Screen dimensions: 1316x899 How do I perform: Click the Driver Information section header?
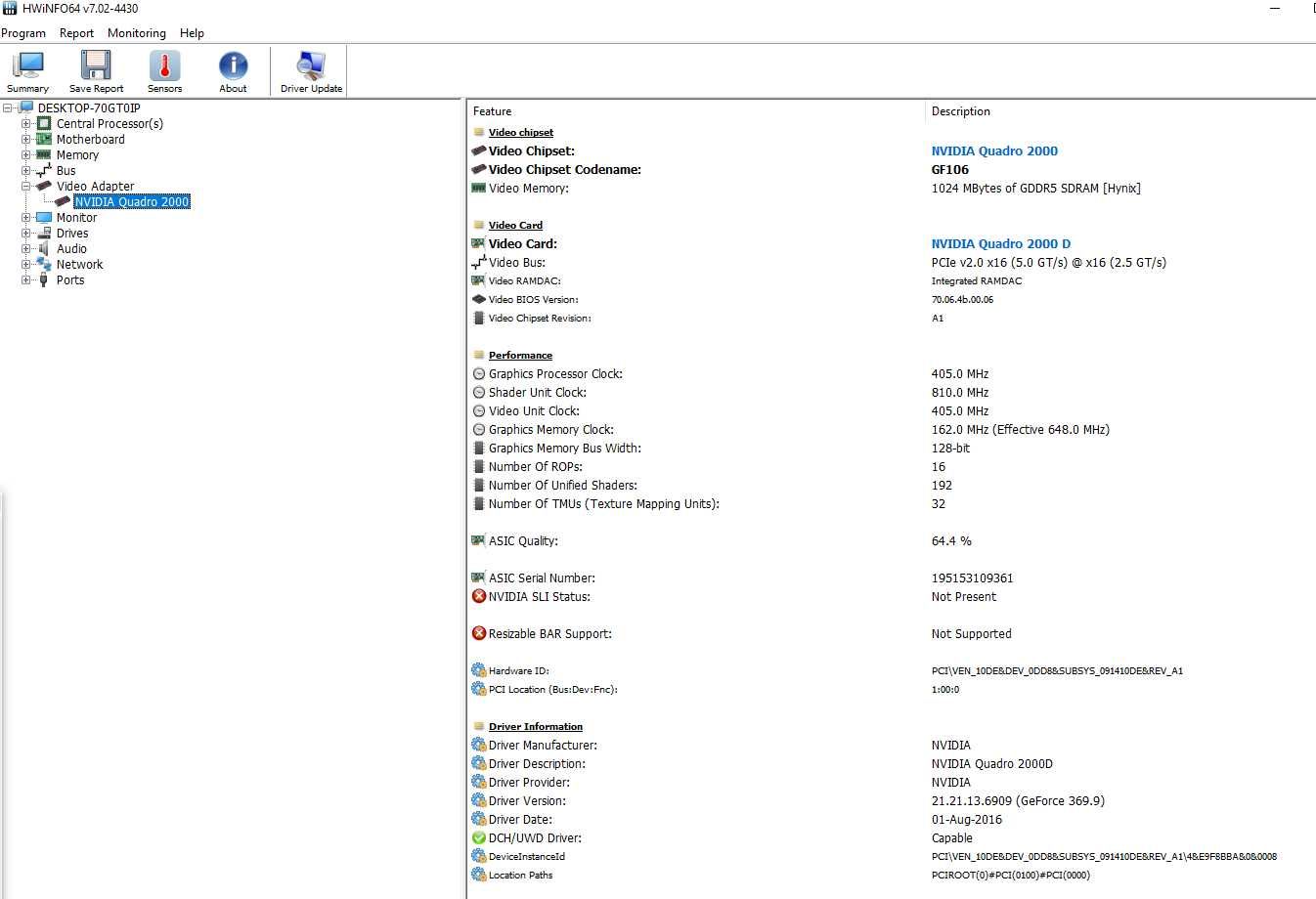536,727
